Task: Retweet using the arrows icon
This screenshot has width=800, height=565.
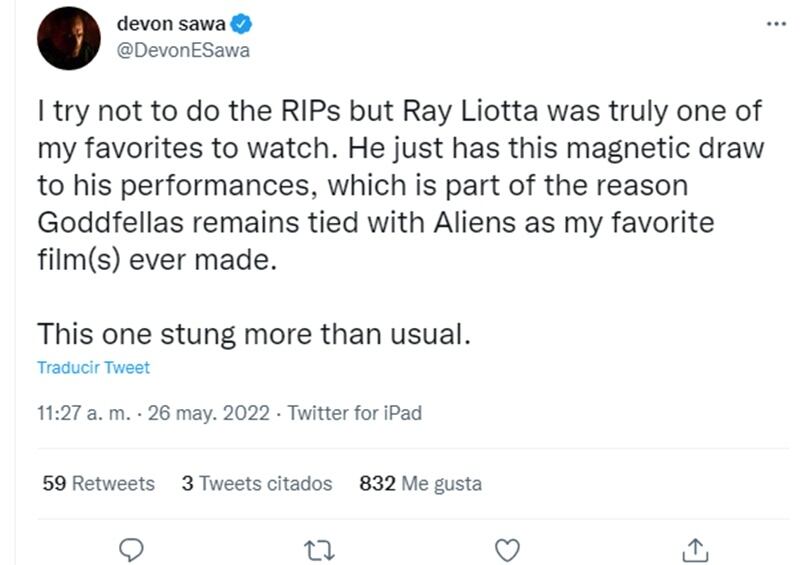Action: pos(320,549)
